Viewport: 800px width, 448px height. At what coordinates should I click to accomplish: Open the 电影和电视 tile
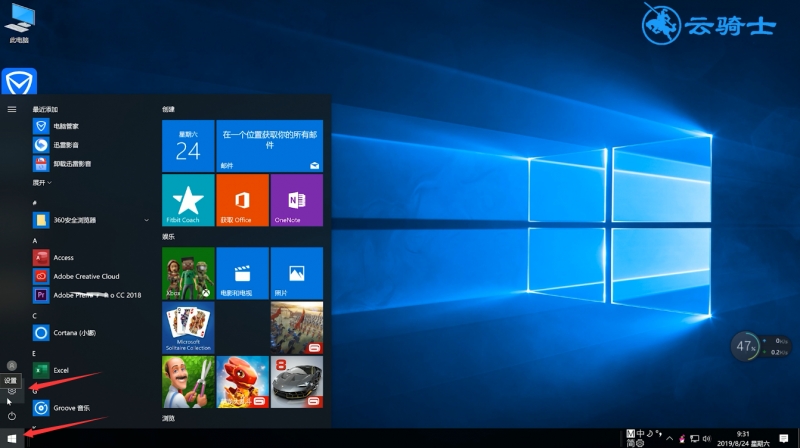[x=242, y=273]
